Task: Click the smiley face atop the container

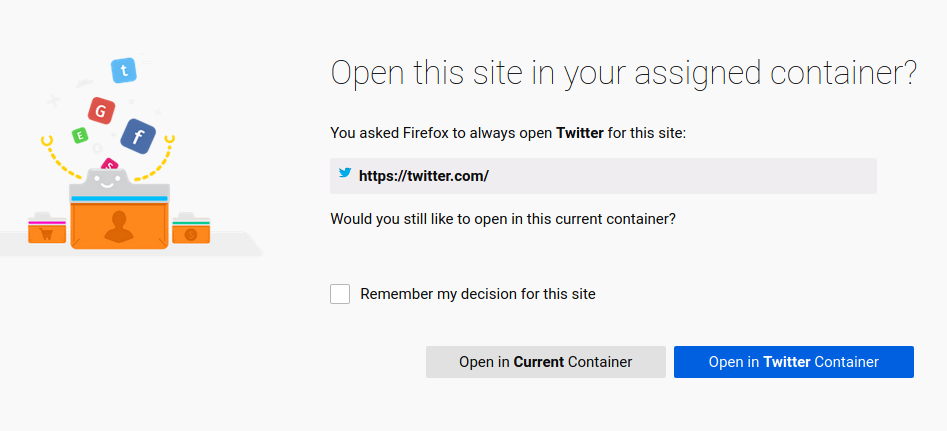Action: click(x=106, y=182)
